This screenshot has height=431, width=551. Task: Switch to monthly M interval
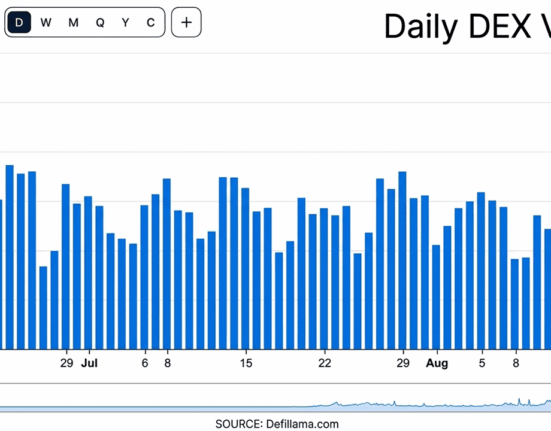[73, 22]
